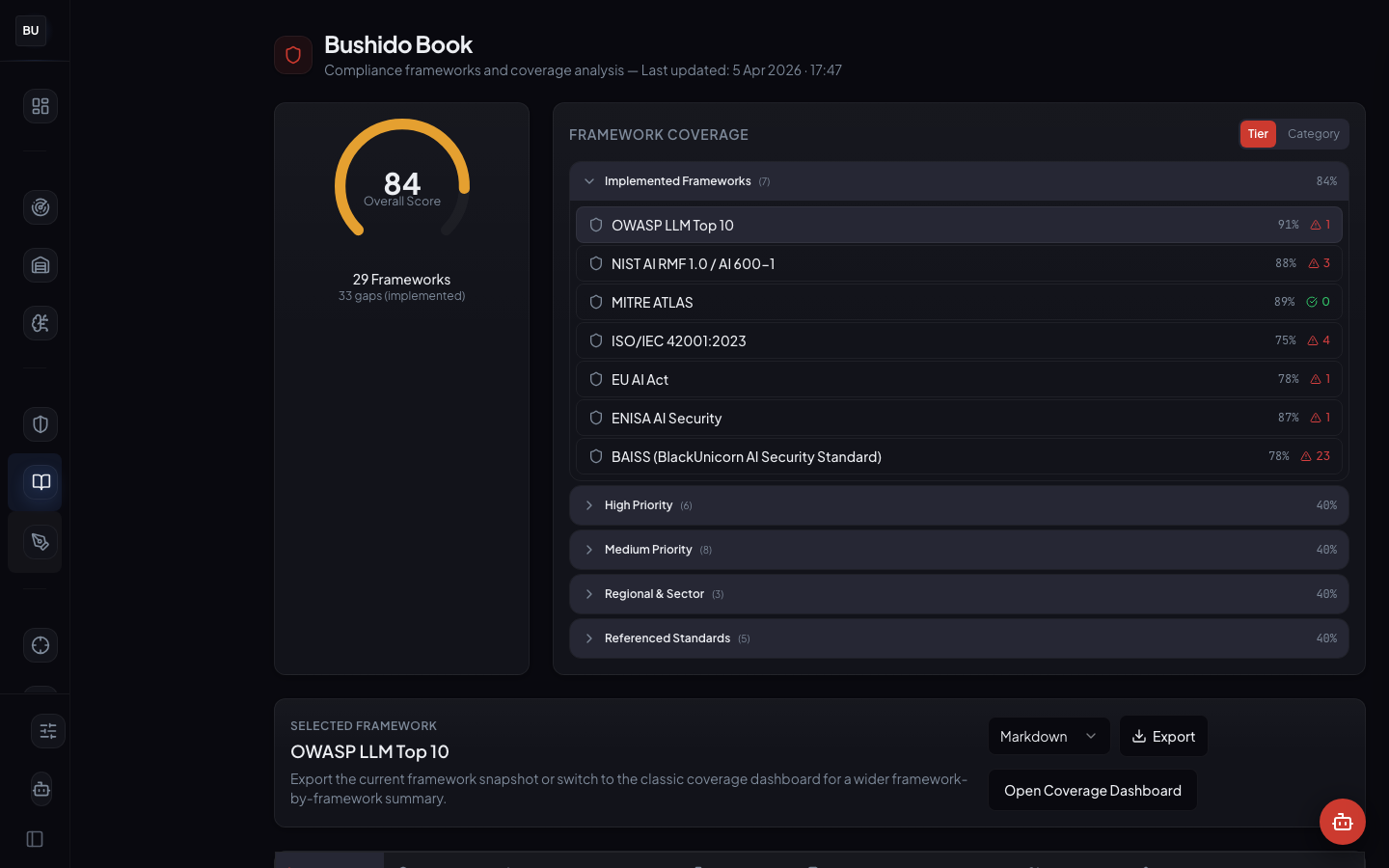Image resolution: width=1389 pixels, height=868 pixels.
Task: Click the shield icon on OWASP LLM Top 10 row
Action: coord(596,225)
